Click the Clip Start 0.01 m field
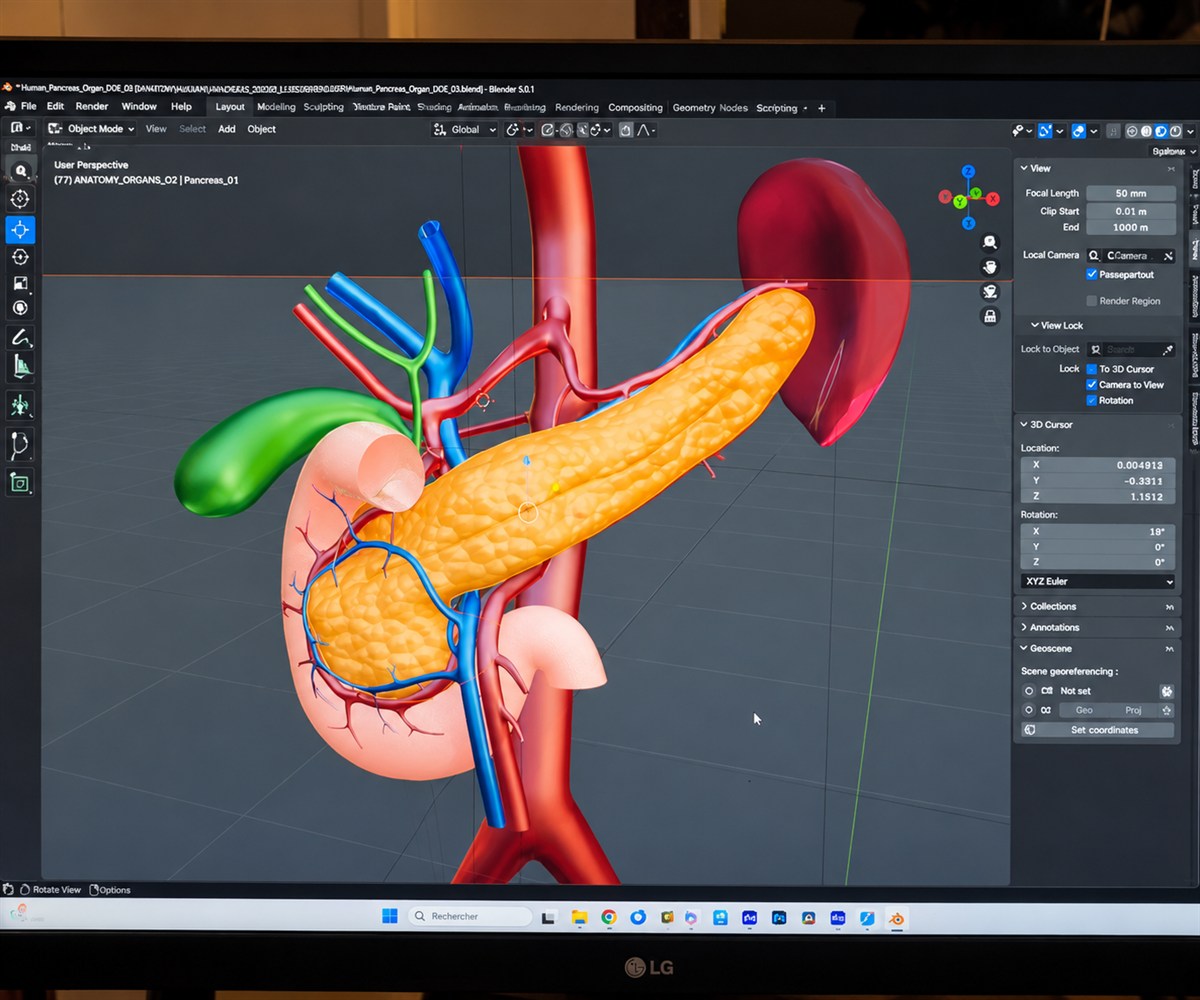Image resolution: width=1200 pixels, height=1000 pixels. click(x=1131, y=211)
